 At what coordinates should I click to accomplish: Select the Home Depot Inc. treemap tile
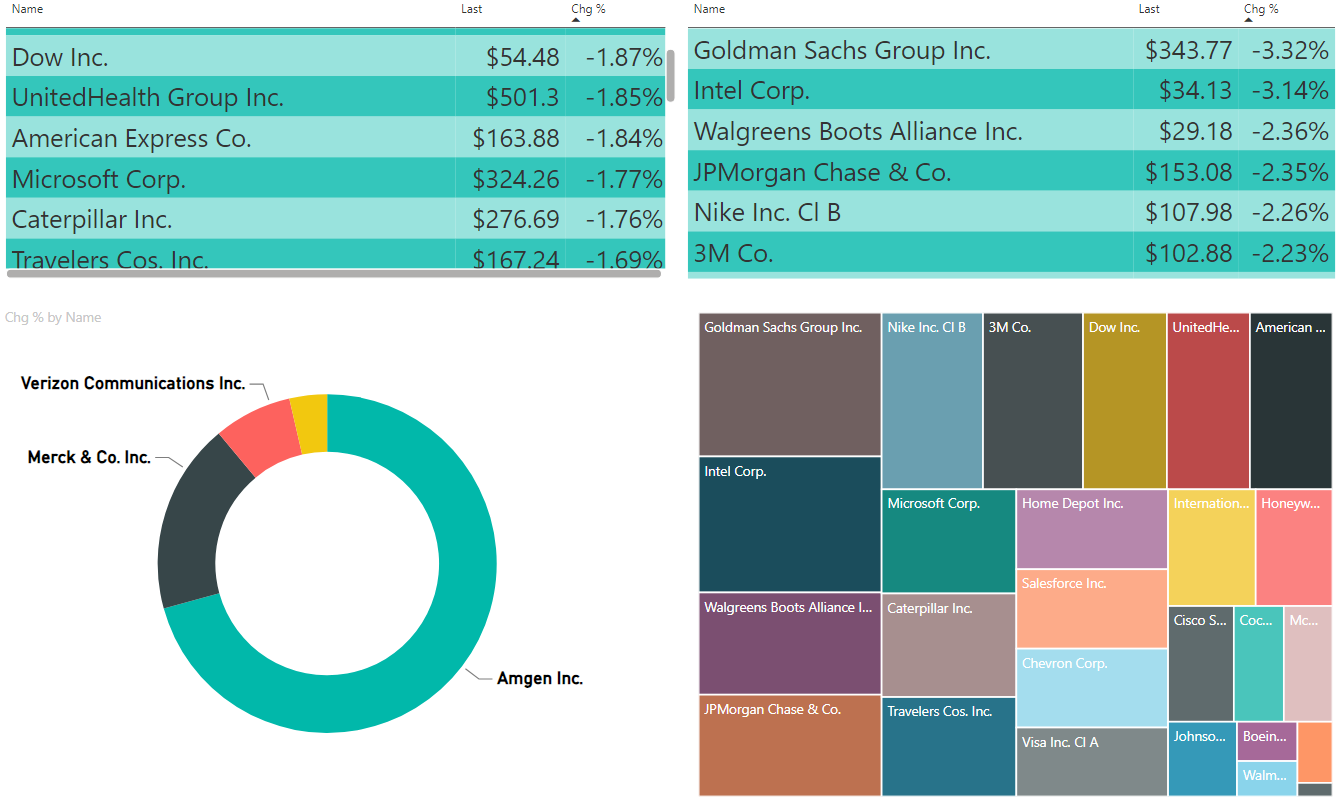point(1092,529)
